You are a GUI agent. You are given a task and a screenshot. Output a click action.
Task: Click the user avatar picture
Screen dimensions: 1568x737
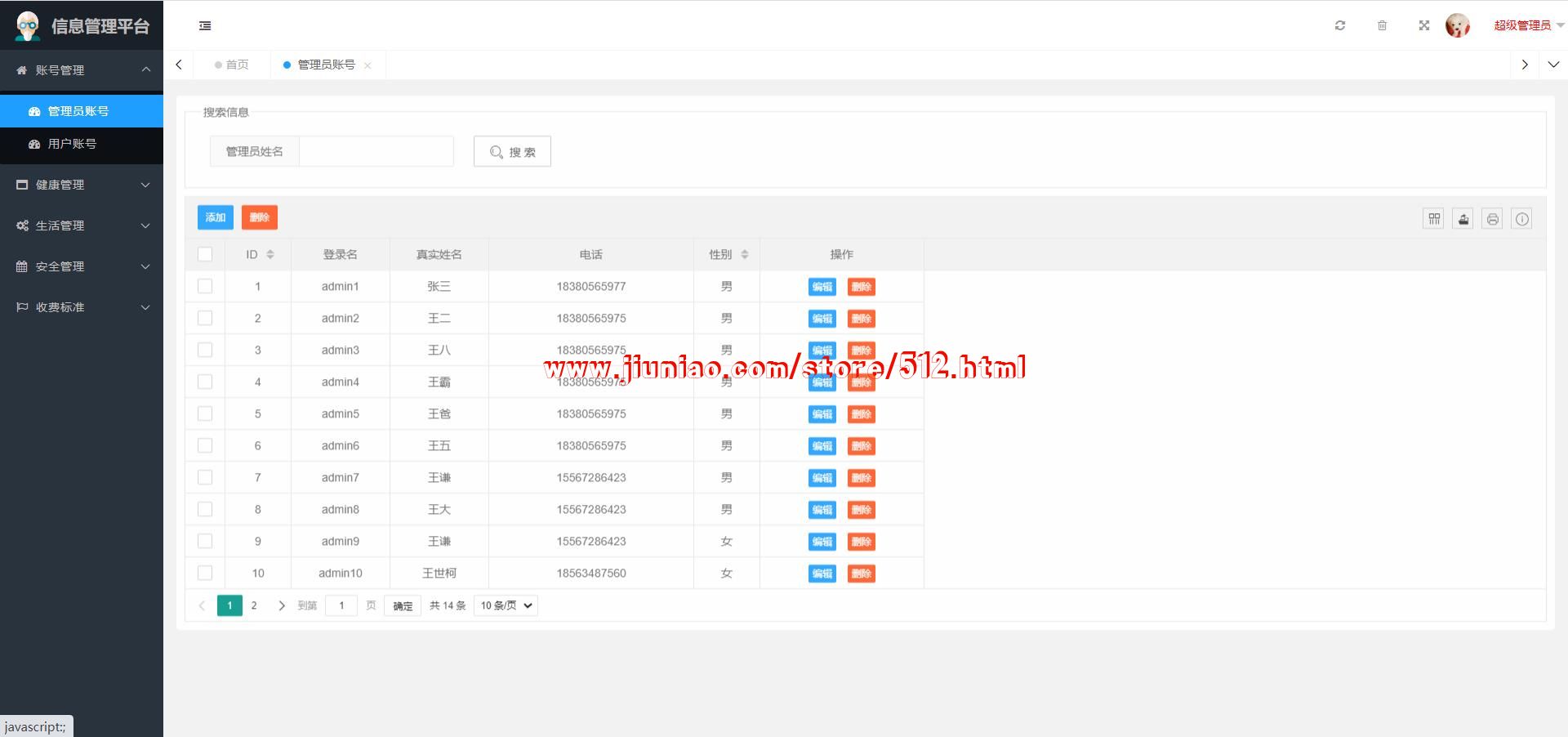[1458, 25]
